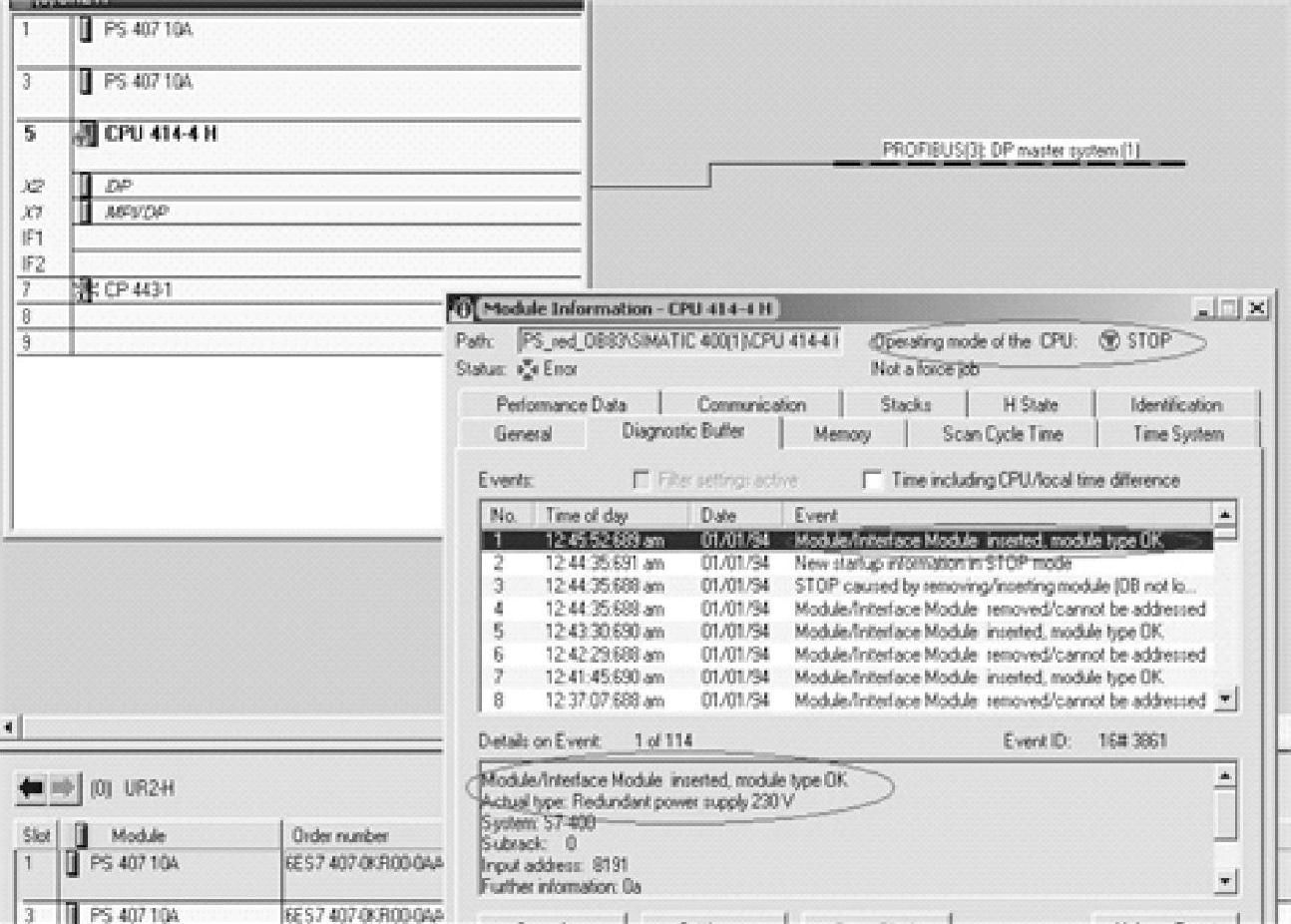This screenshot has height=924, width=1291.
Task: Switch to the General tab
Action: coord(523,434)
